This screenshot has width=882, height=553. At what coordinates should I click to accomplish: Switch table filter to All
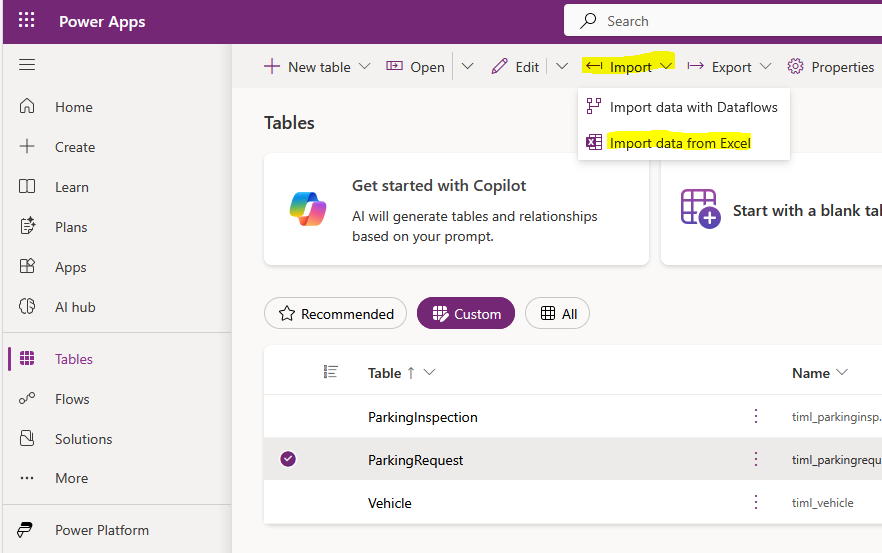tap(557, 314)
